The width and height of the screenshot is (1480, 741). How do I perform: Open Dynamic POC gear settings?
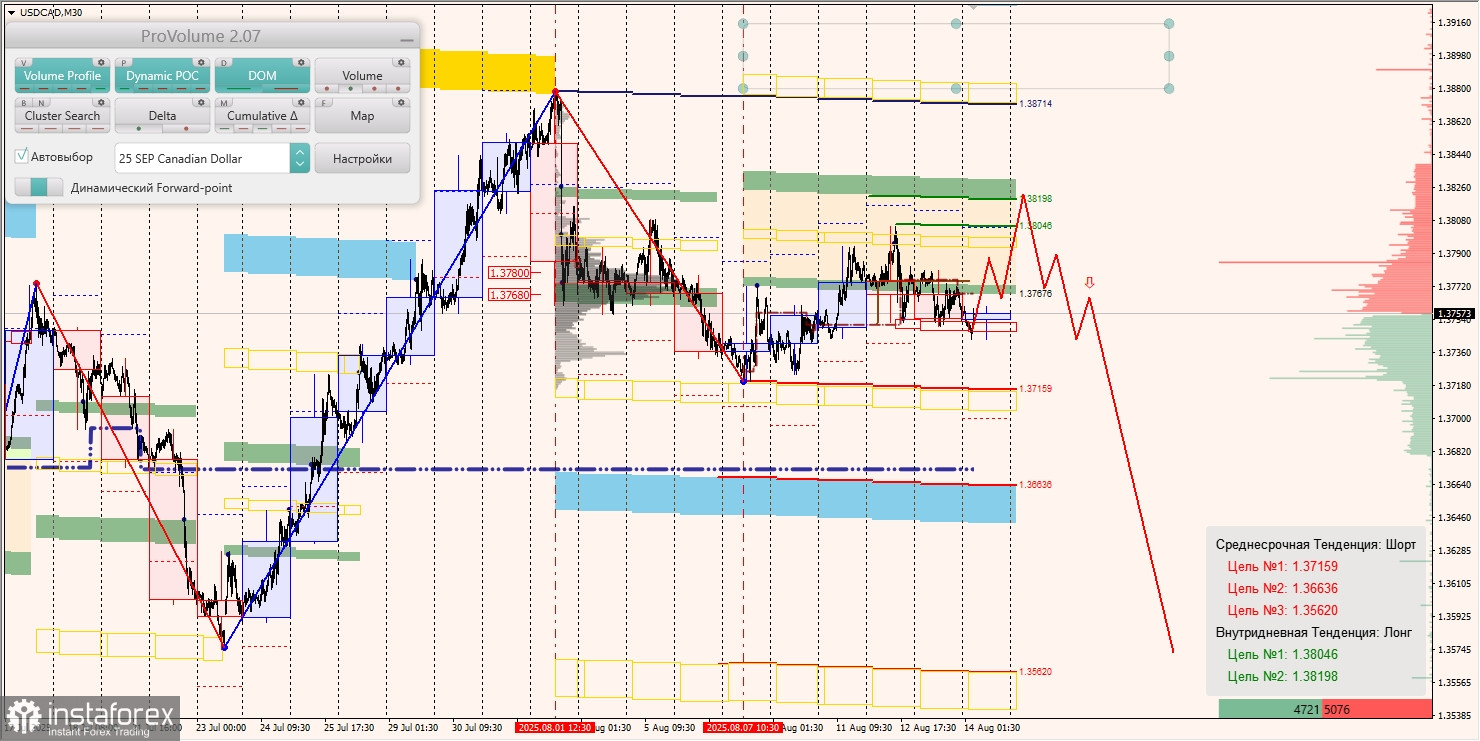[201, 62]
